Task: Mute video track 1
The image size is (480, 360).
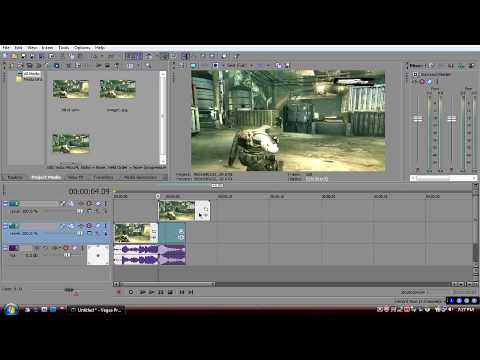Action: point(98,203)
